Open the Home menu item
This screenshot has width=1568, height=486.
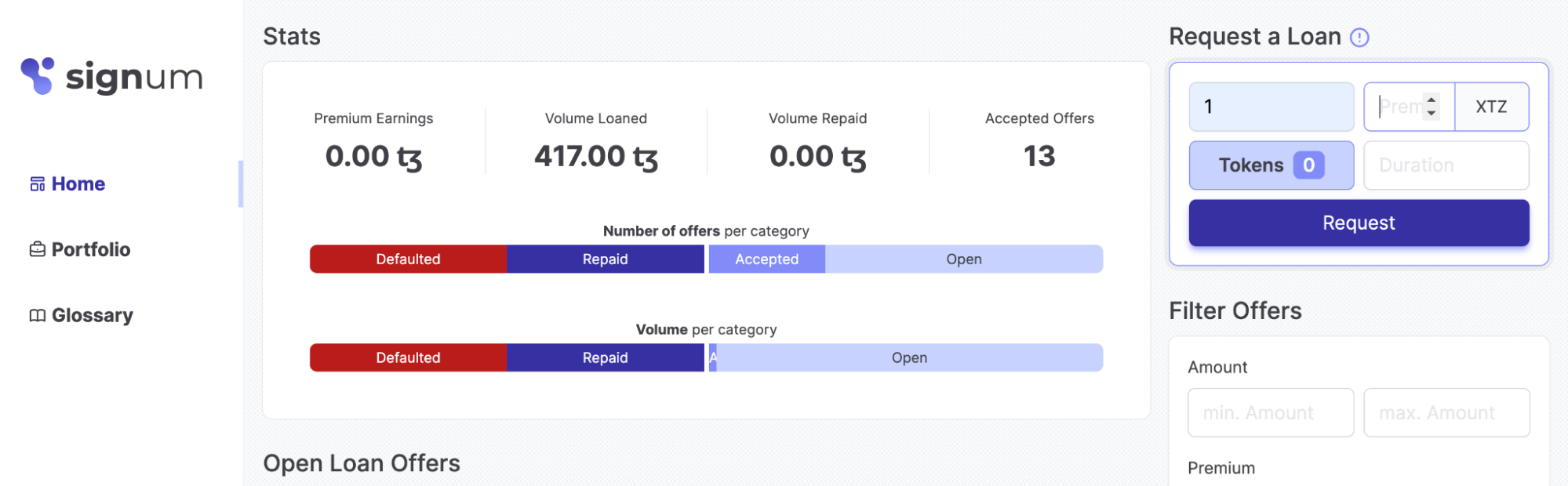pos(78,184)
